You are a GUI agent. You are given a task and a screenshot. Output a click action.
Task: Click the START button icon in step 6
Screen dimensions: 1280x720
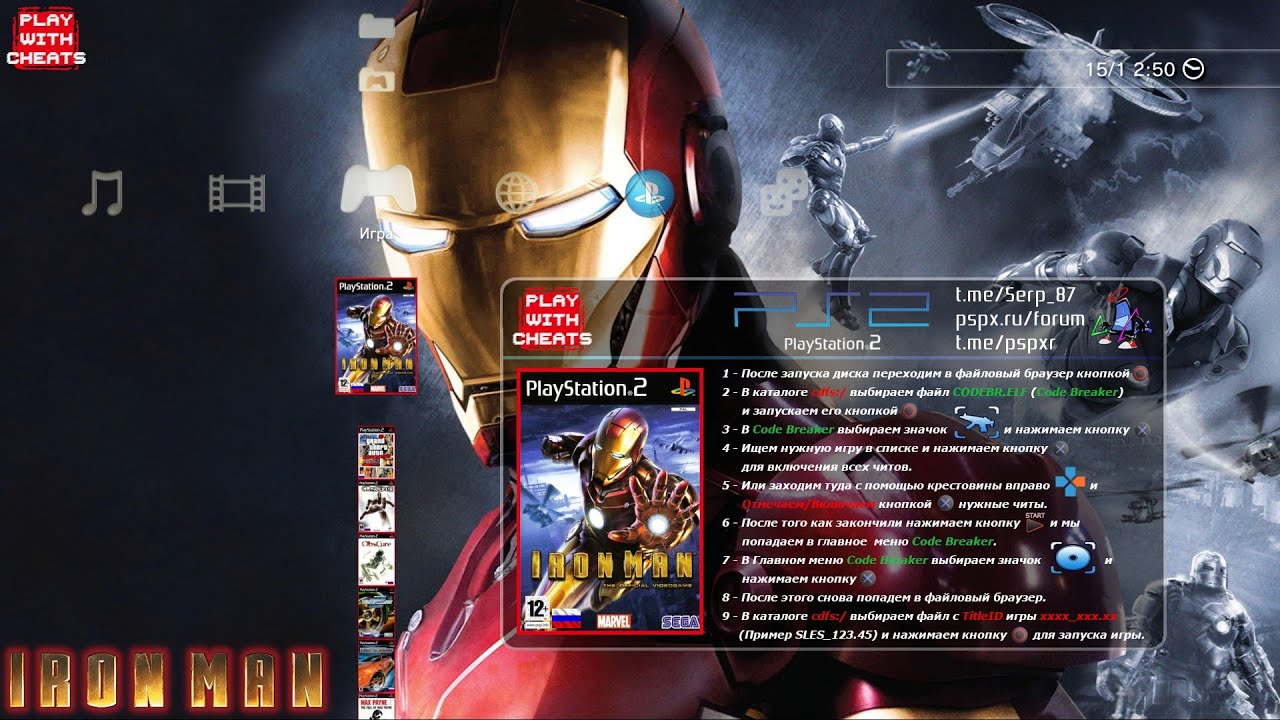1035,520
